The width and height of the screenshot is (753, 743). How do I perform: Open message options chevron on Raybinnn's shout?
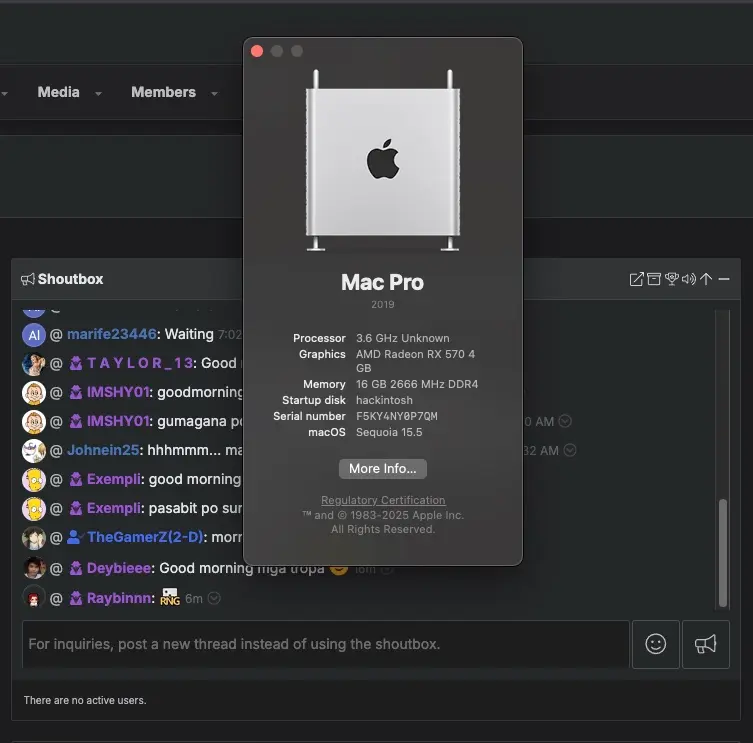(x=214, y=598)
